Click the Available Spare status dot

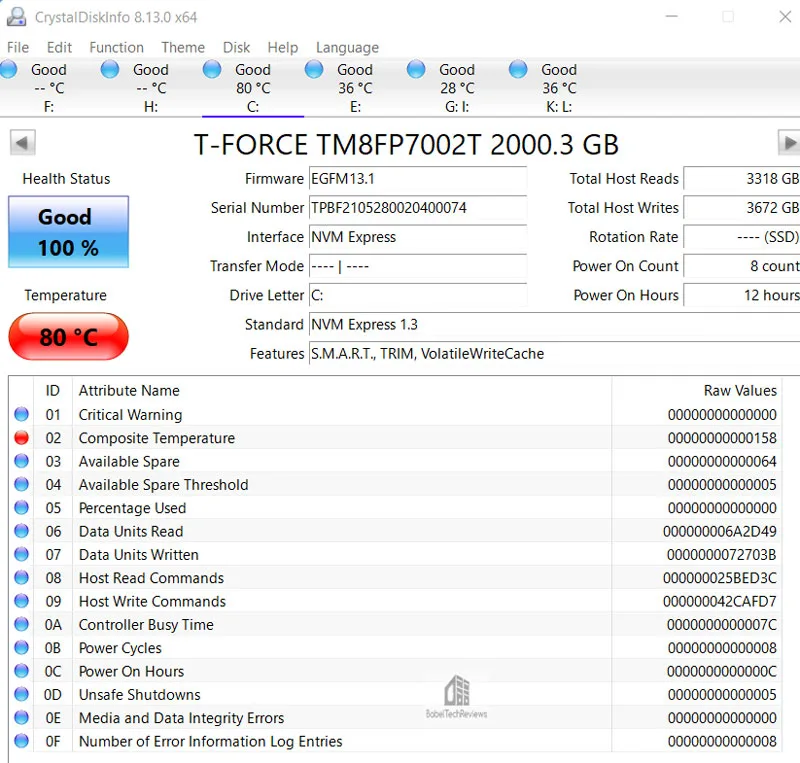tap(21, 461)
